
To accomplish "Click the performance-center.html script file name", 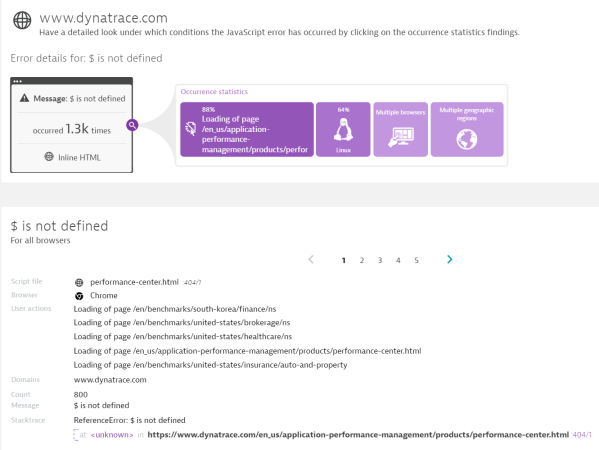I will coord(134,282).
